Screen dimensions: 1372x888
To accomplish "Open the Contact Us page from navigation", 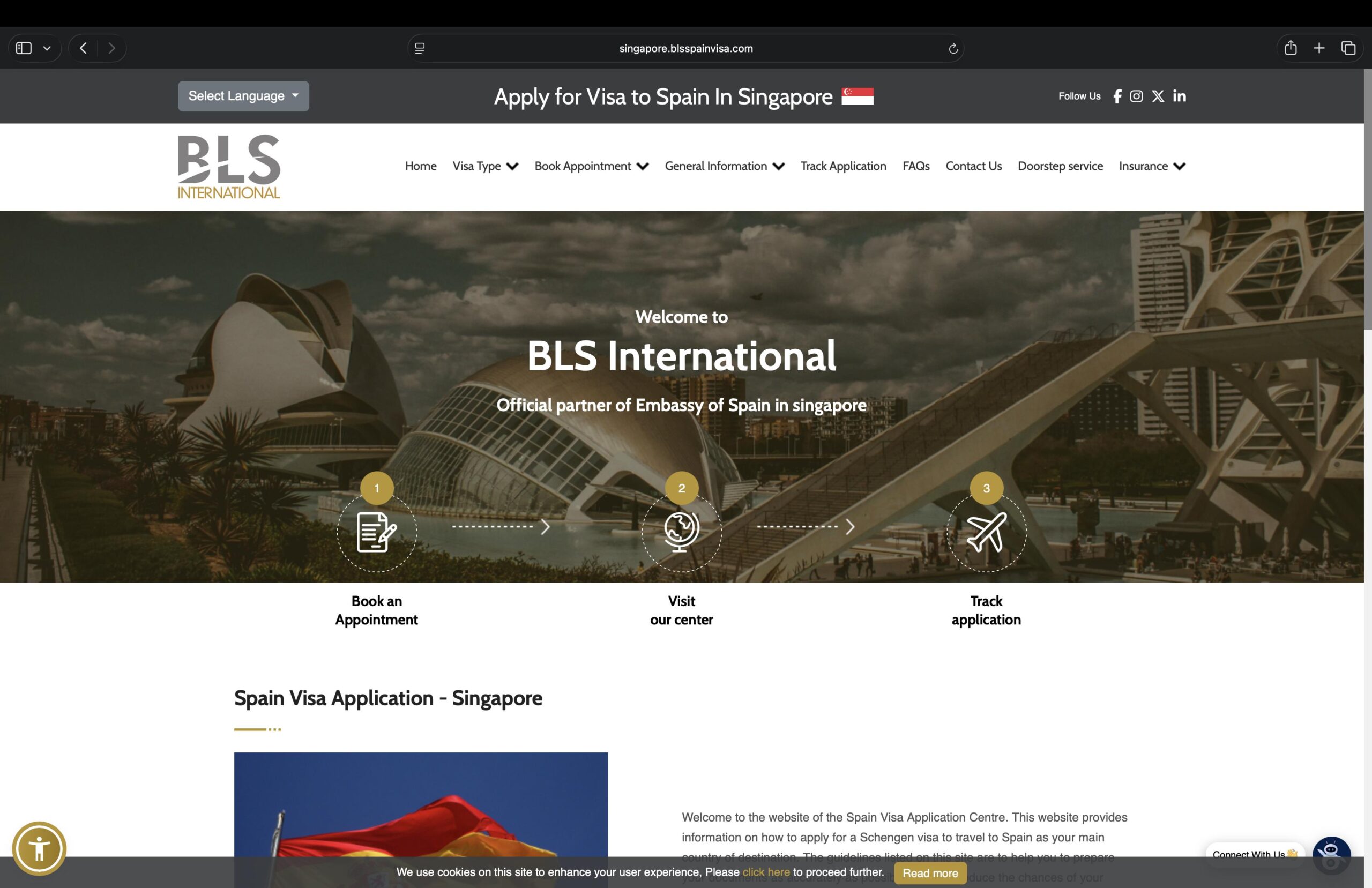I will [x=973, y=166].
